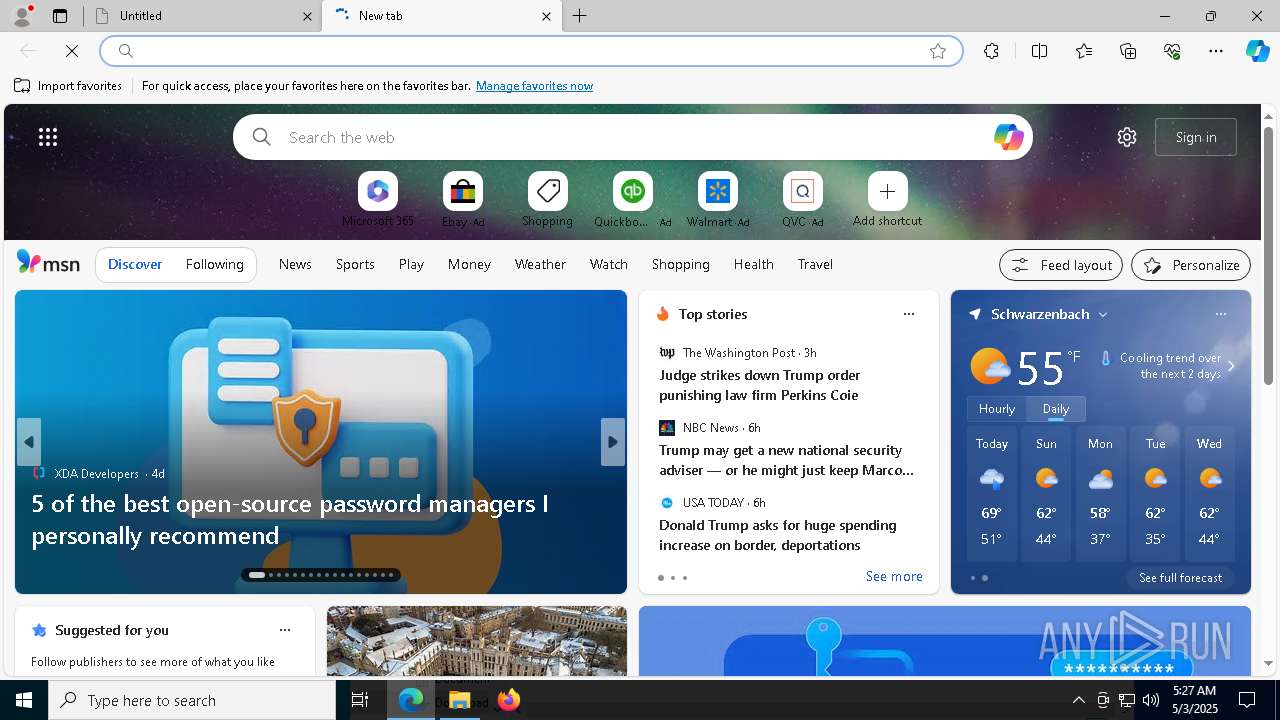Open the tab actions menu icon

tap(59, 16)
